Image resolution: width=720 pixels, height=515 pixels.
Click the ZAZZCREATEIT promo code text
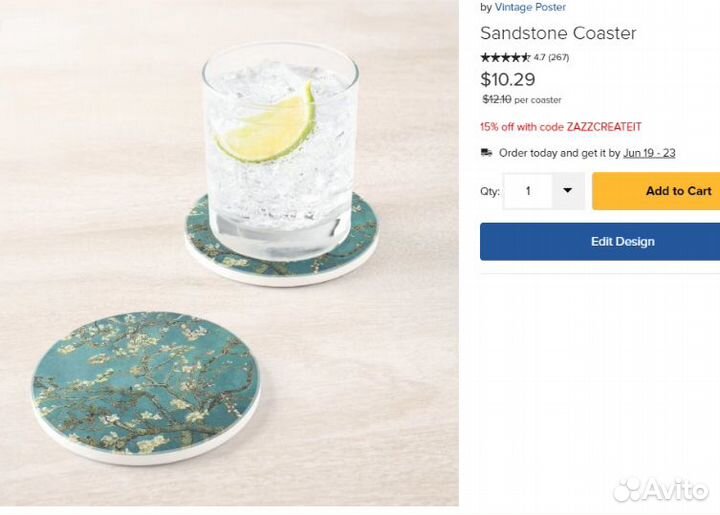pyautogui.click(x=604, y=127)
